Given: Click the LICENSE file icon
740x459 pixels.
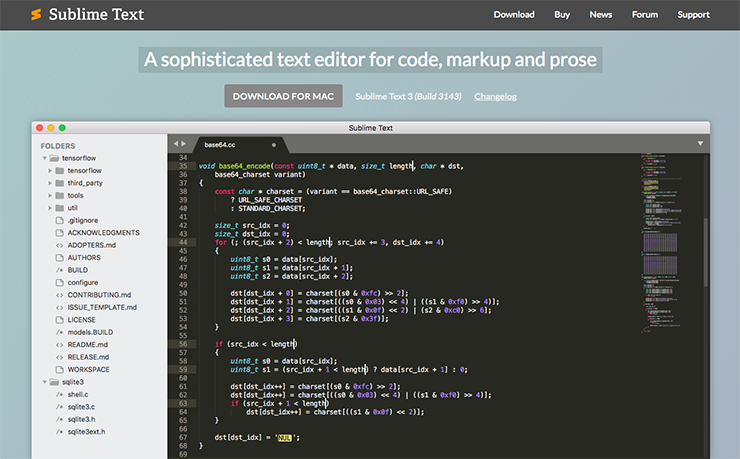Looking at the screenshot, I should [x=59, y=320].
